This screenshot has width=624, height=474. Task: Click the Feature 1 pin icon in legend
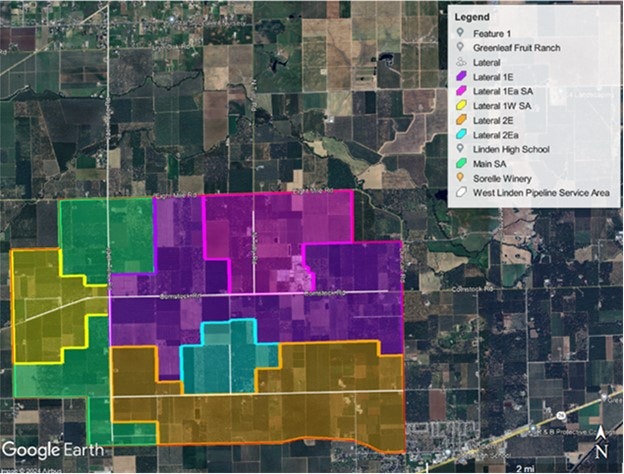click(x=459, y=32)
